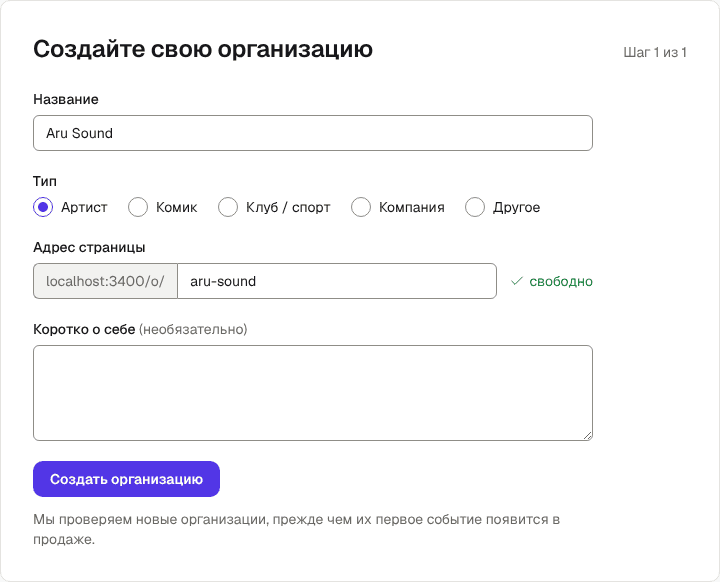
Task: Select the Артист radio button
Action: pos(43,207)
